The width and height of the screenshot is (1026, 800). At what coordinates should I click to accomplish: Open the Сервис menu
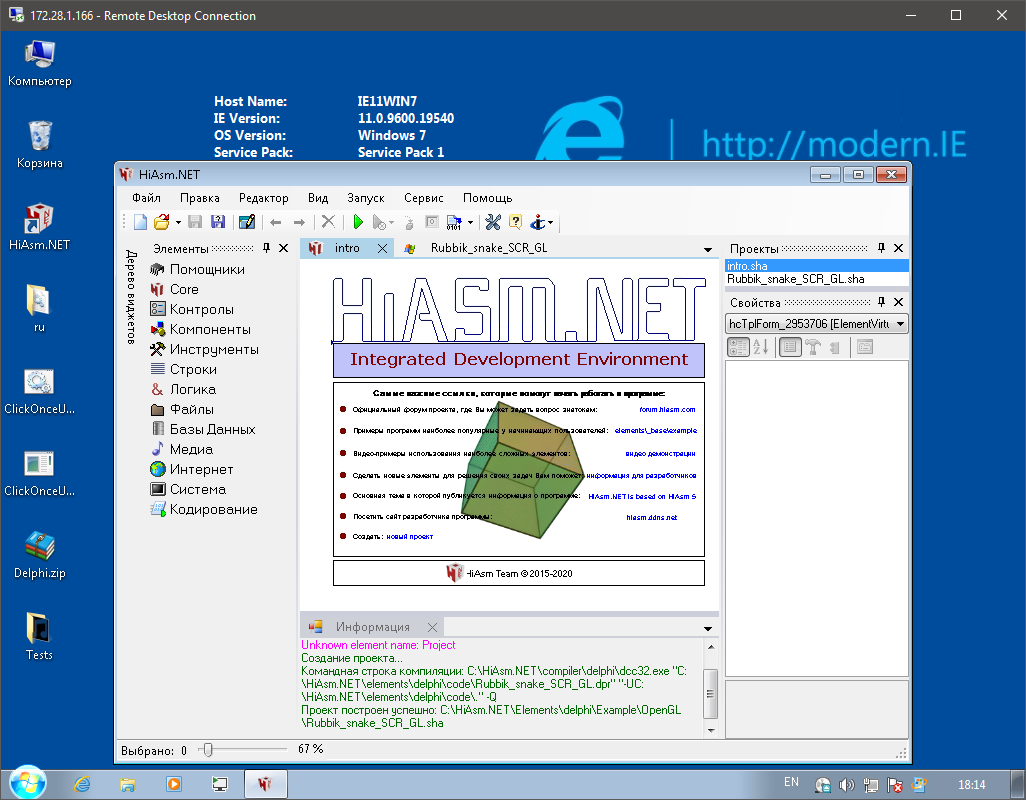coord(424,198)
